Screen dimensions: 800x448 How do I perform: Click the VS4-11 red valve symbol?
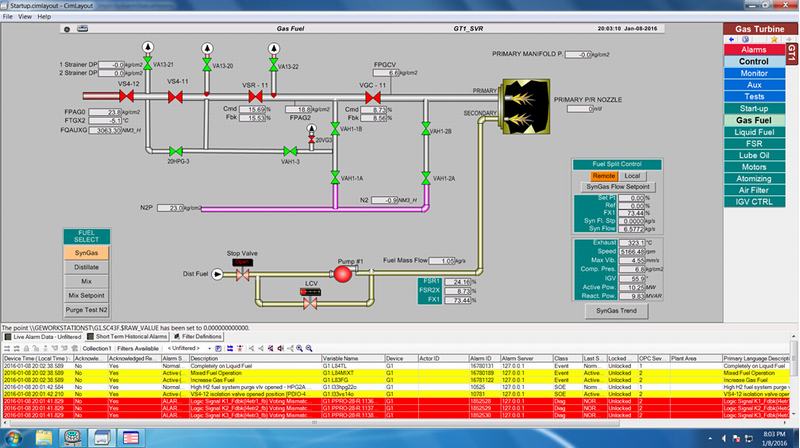[x=176, y=96]
